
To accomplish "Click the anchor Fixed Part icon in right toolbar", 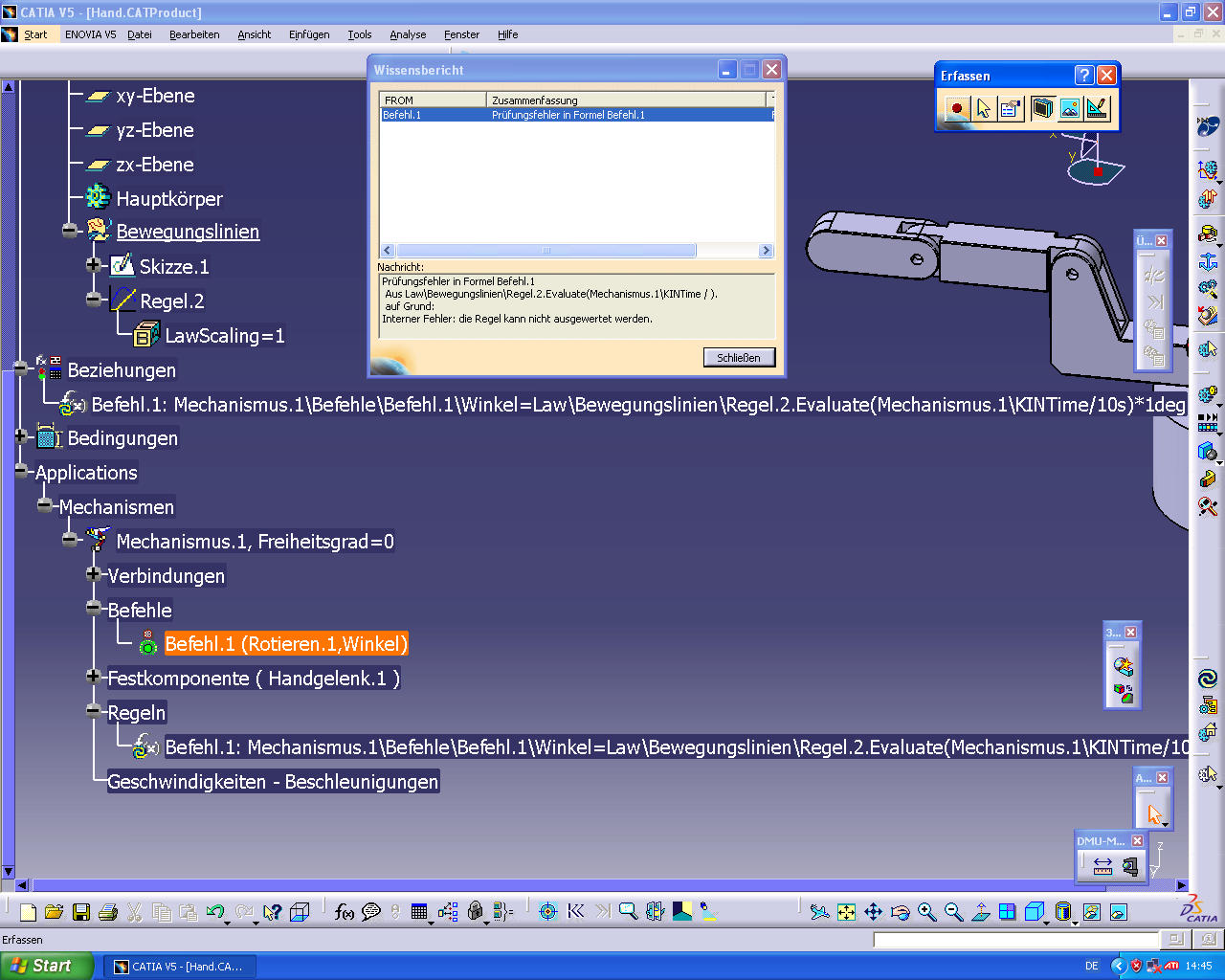I will 1208,262.
